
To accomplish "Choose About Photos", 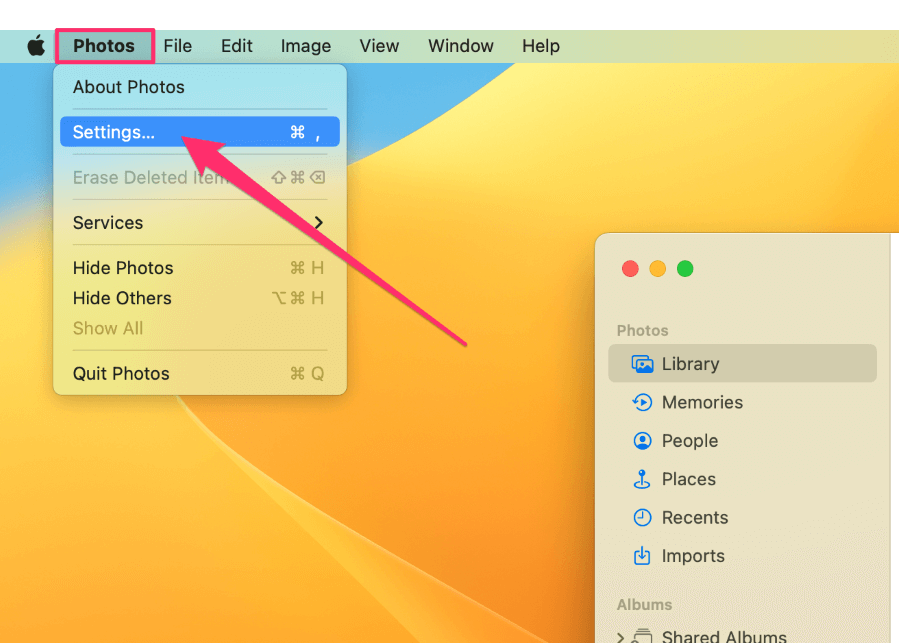I will point(200,87).
